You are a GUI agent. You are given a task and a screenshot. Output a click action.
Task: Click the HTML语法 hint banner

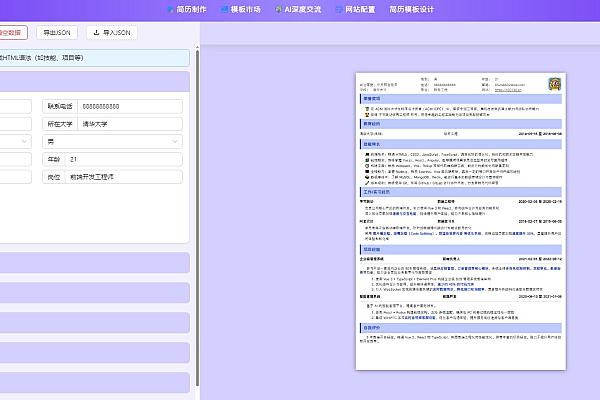pos(95,58)
